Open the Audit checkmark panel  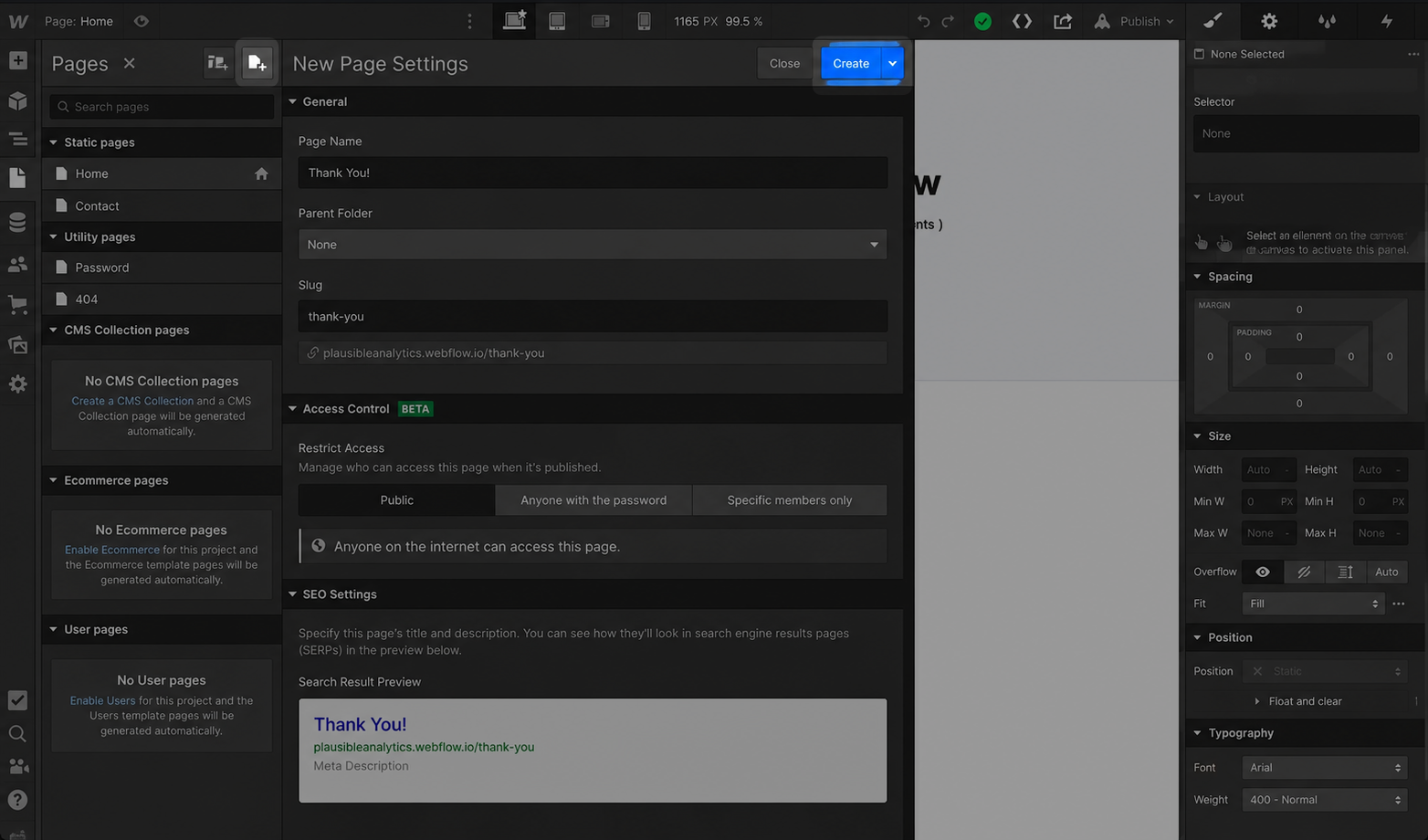tap(17, 700)
